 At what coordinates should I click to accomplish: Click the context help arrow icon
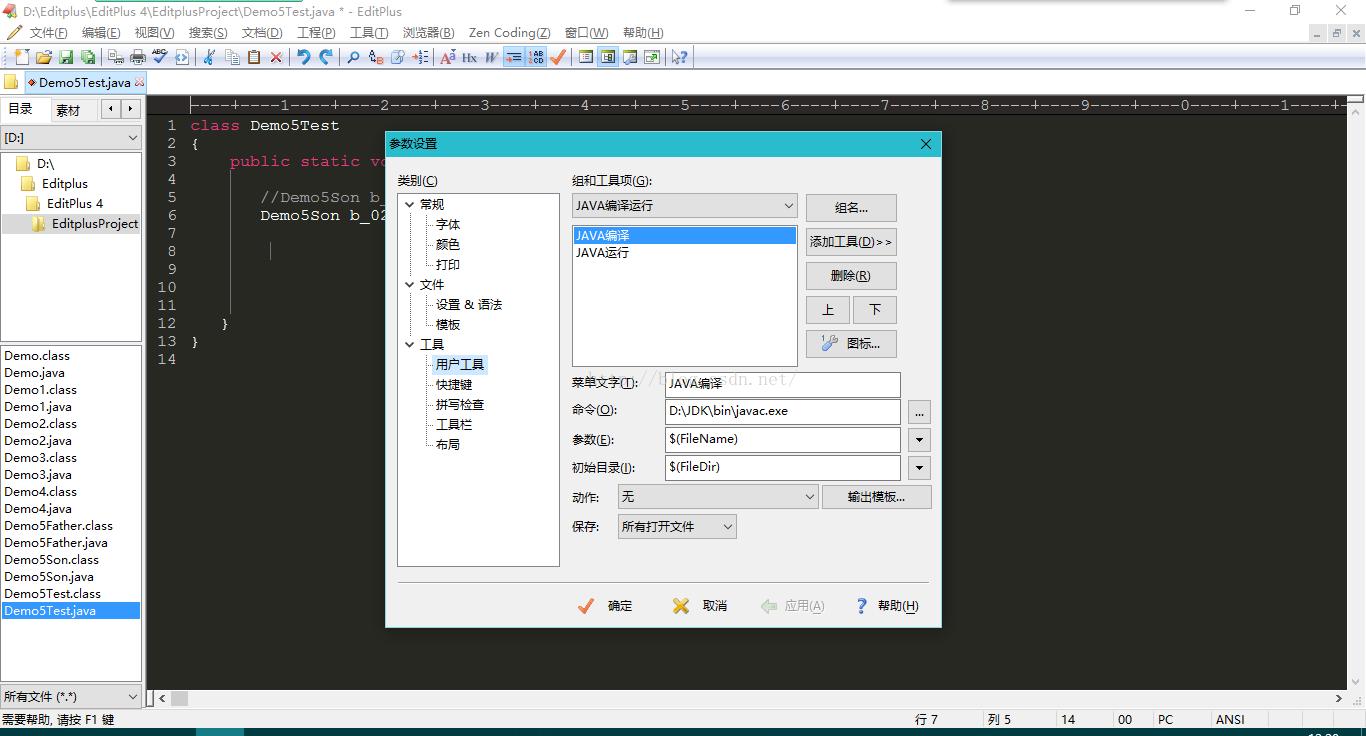point(680,57)
